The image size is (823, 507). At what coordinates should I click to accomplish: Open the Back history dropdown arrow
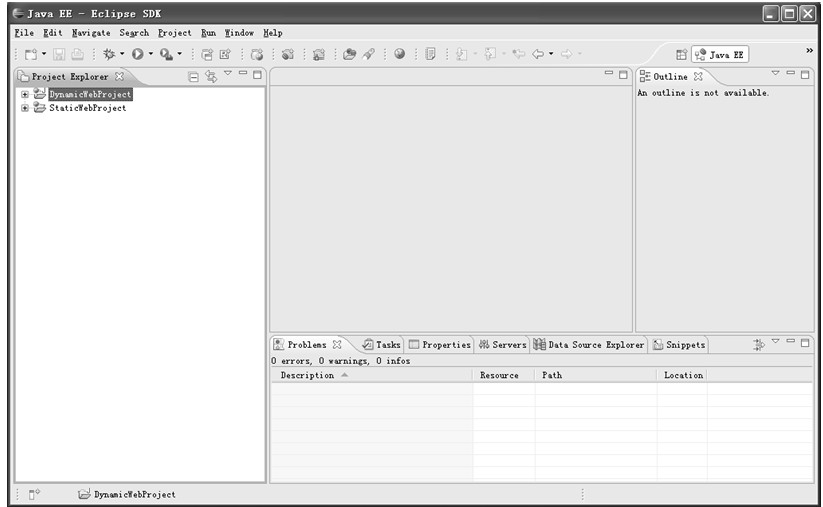[x=551, y=54]
